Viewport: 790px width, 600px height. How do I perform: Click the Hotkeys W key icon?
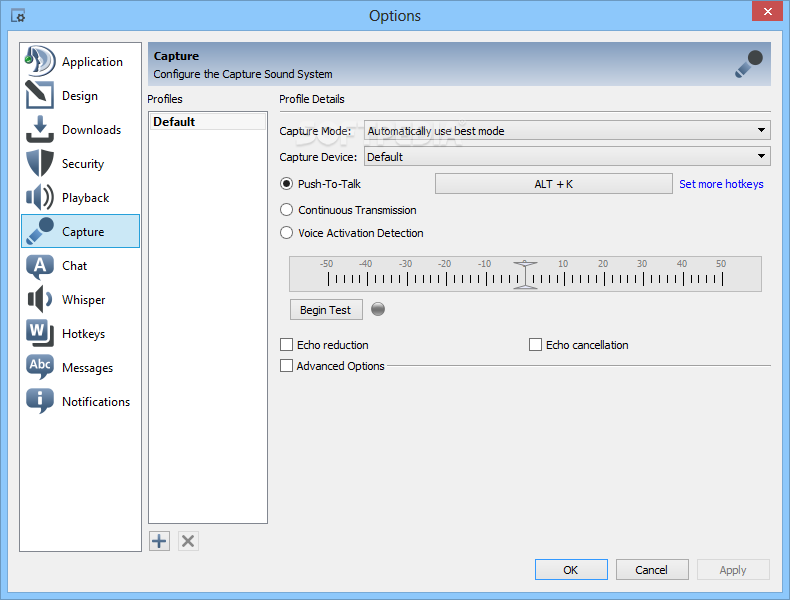[40, 333]
